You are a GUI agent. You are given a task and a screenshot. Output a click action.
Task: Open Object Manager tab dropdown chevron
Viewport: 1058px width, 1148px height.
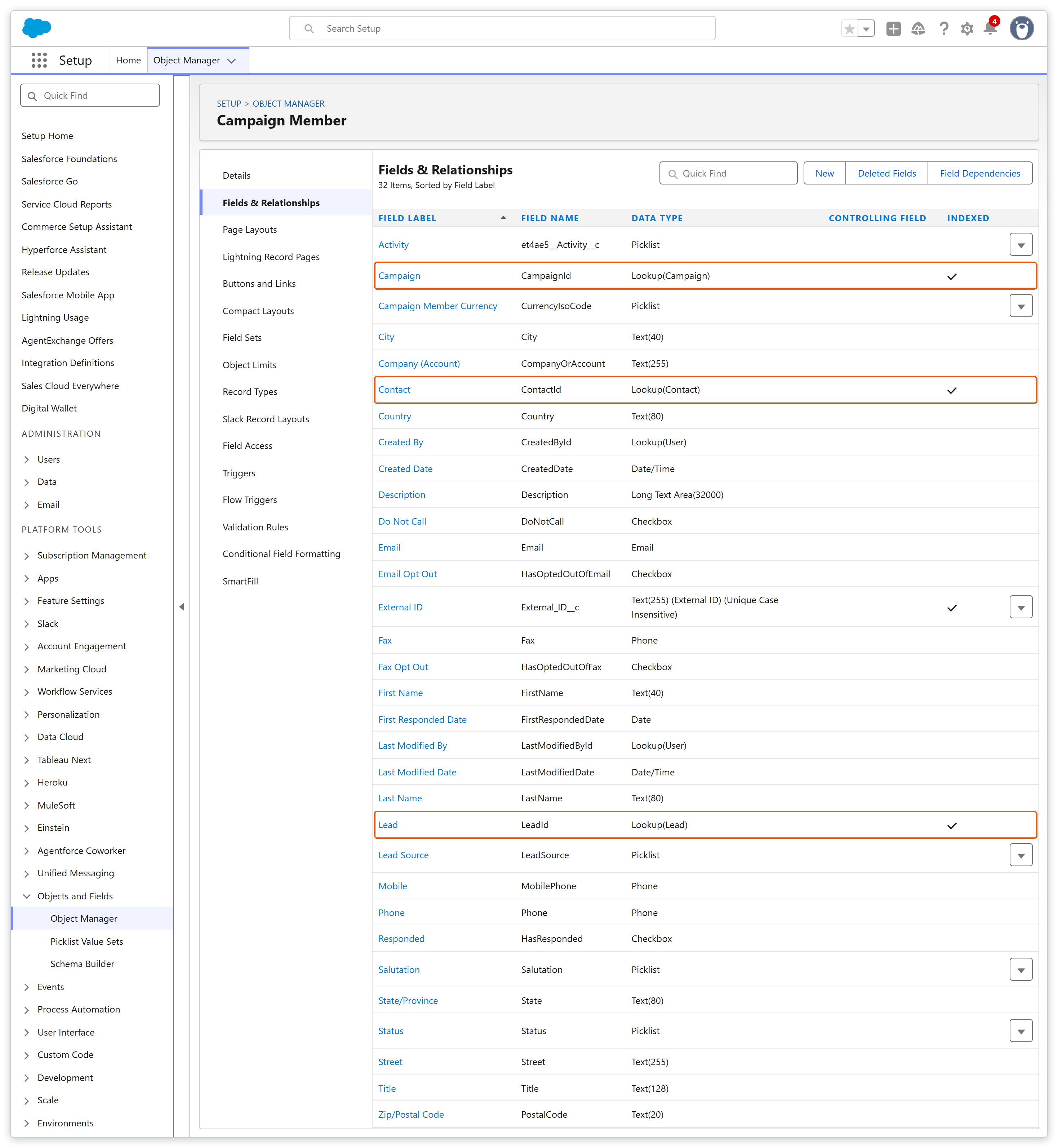coord(232,61)
